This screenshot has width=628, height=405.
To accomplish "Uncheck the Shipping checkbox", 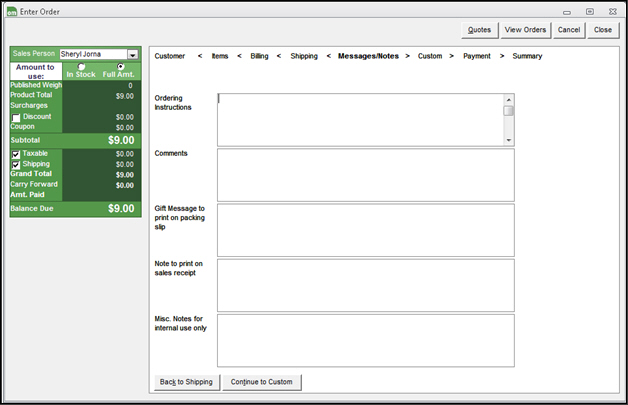I will (15, 165).
